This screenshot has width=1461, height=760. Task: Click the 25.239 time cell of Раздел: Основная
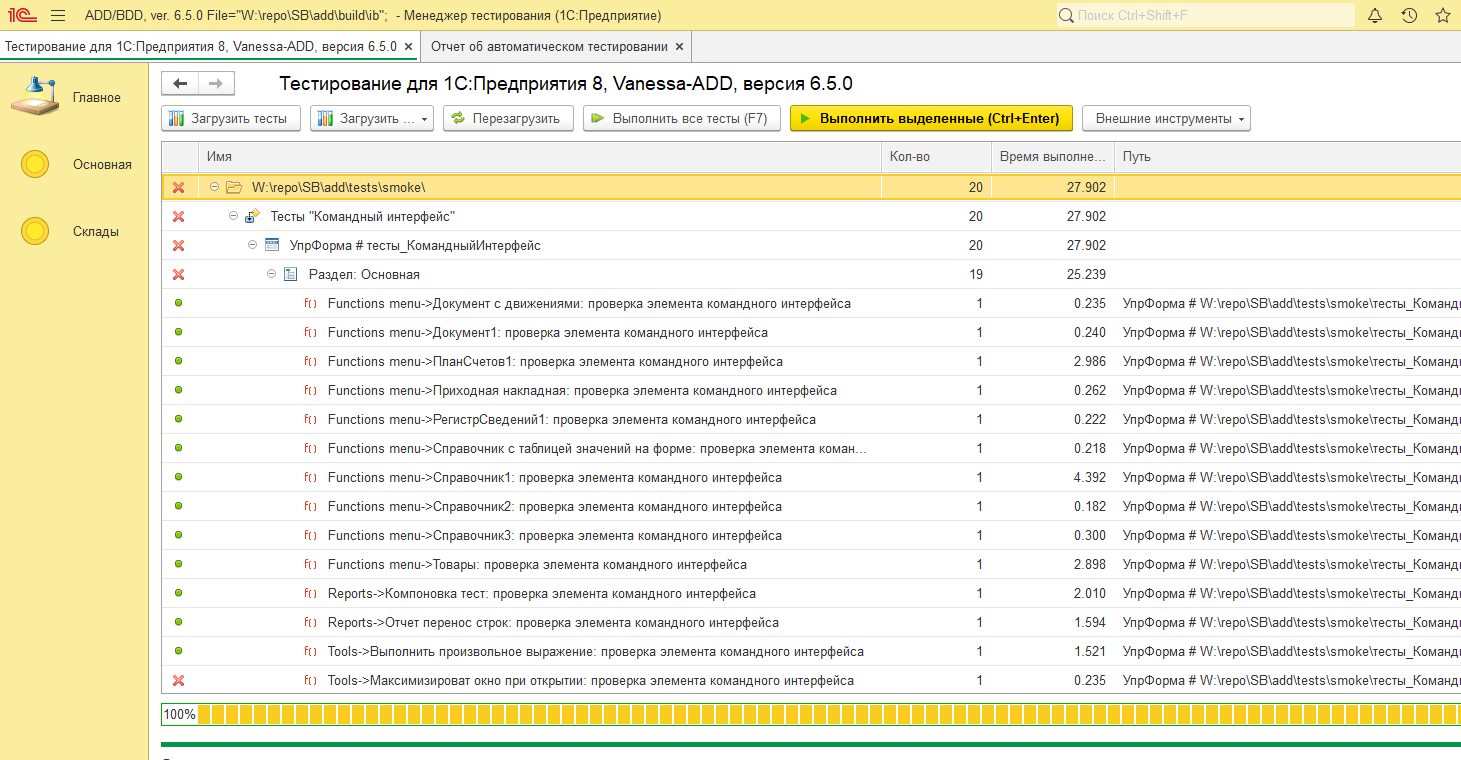click(1053, 274)
